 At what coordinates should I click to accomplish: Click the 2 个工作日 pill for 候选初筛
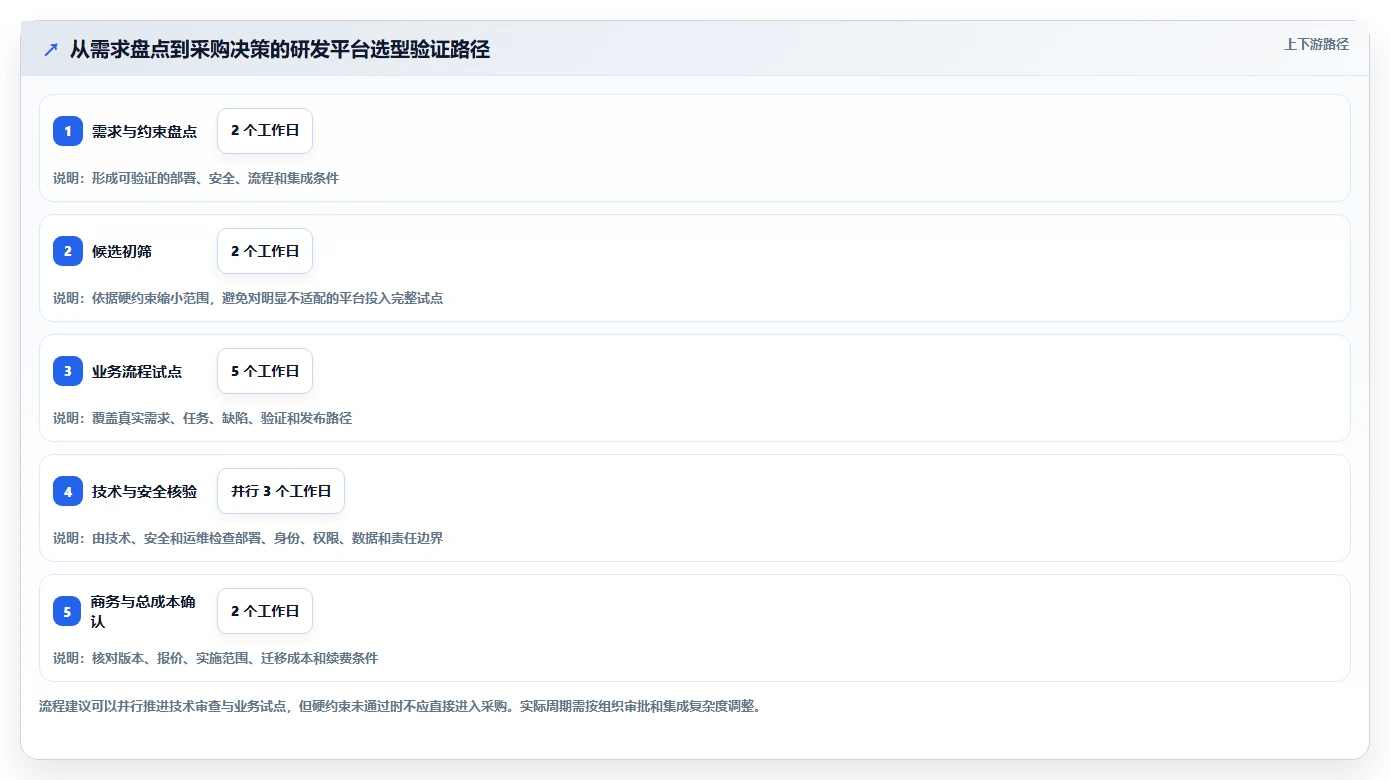tap(265, 251)
